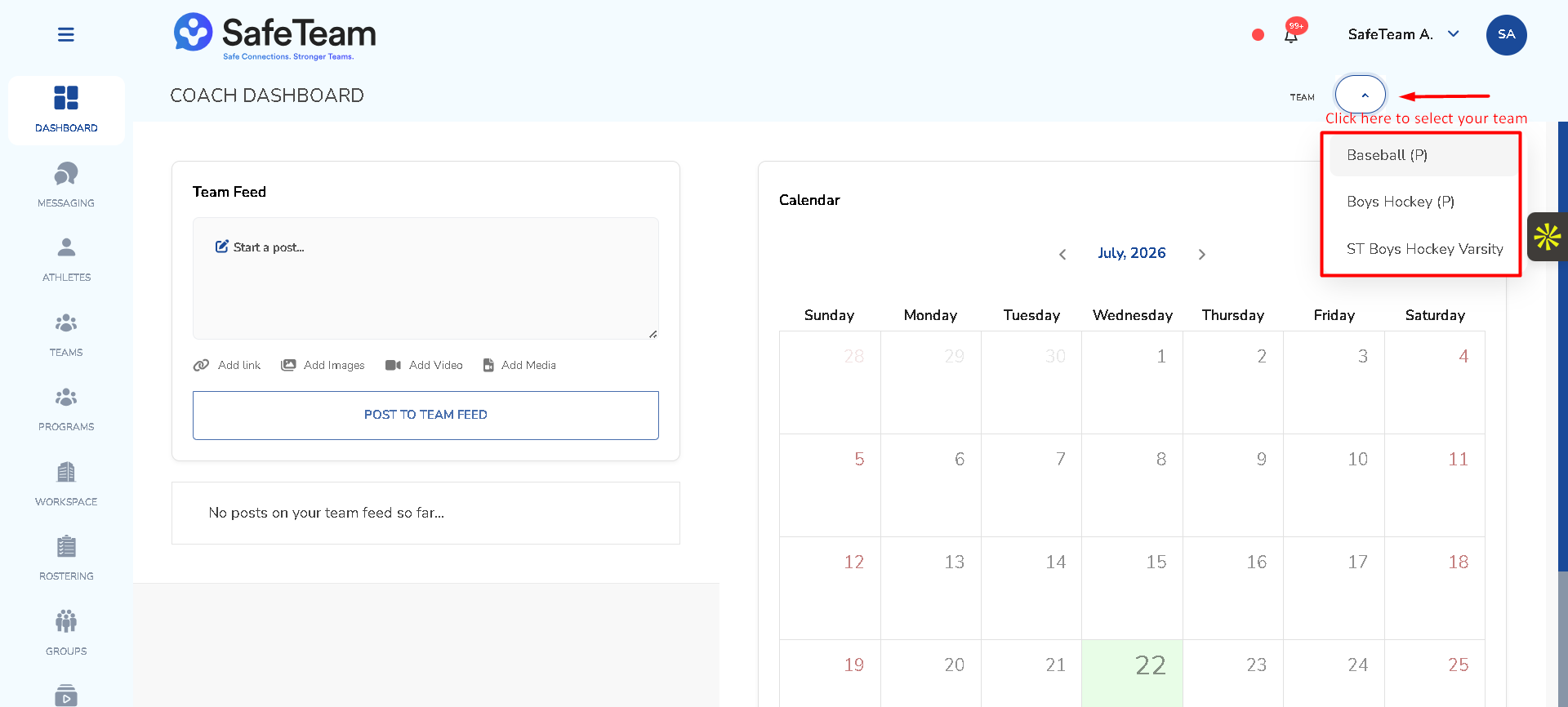The image size is (1568, 707).
Task: Collapse the Team selector dropdown
Action: (1361, 96)
